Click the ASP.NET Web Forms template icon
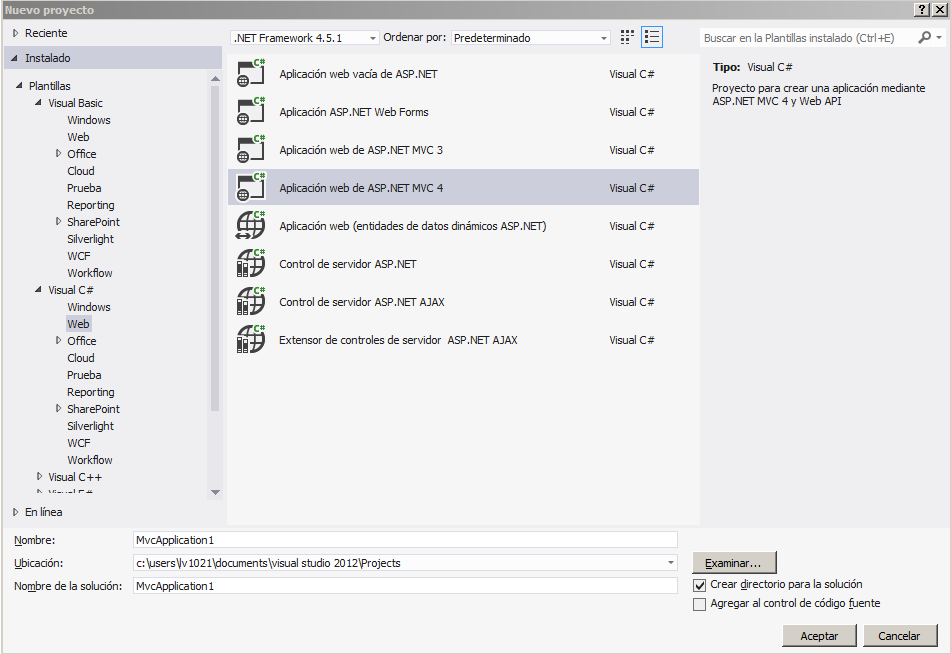Screen dimensions: 951x654 [250, 112]
